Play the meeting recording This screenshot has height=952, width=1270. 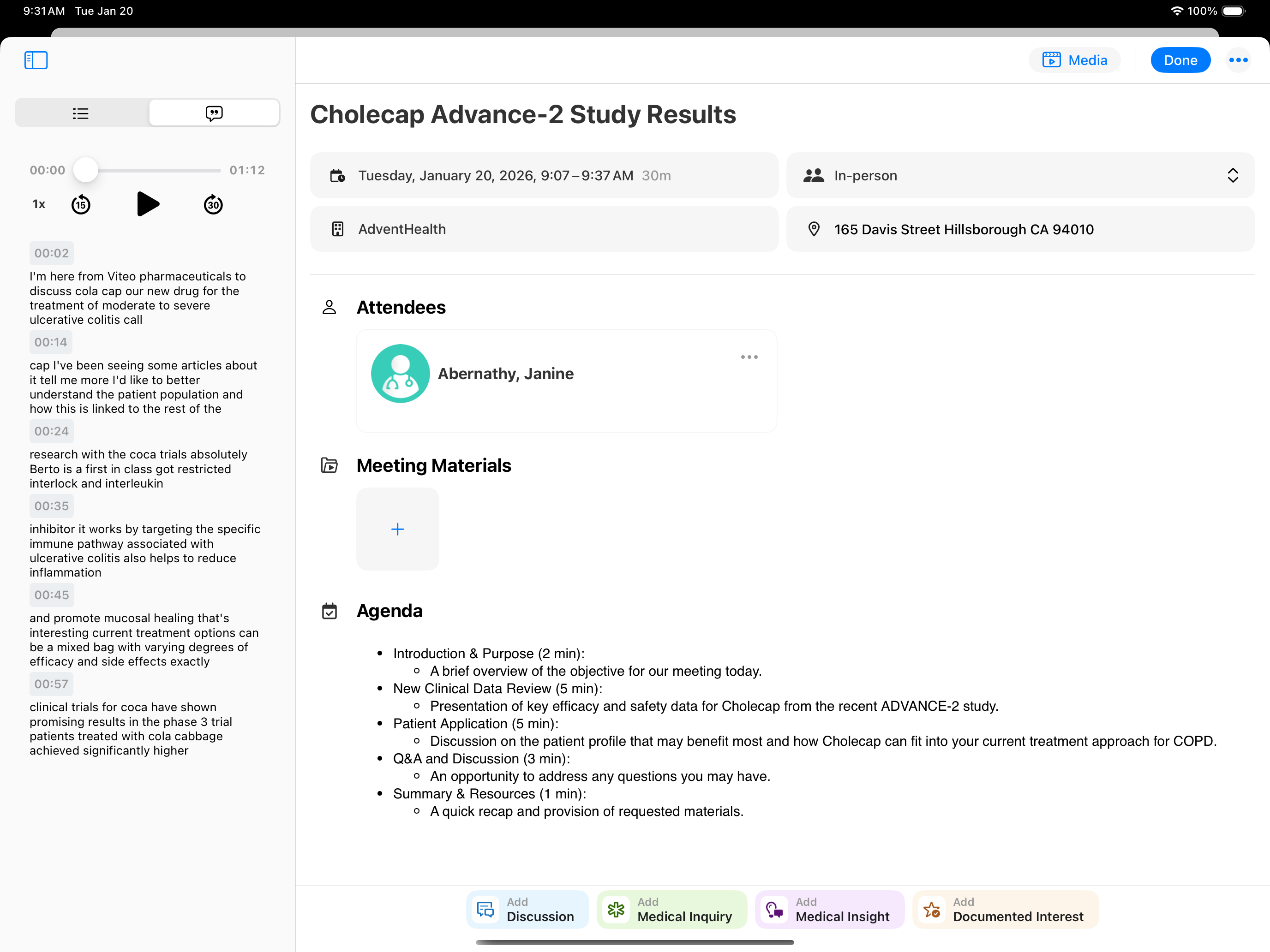coord(148,204)
